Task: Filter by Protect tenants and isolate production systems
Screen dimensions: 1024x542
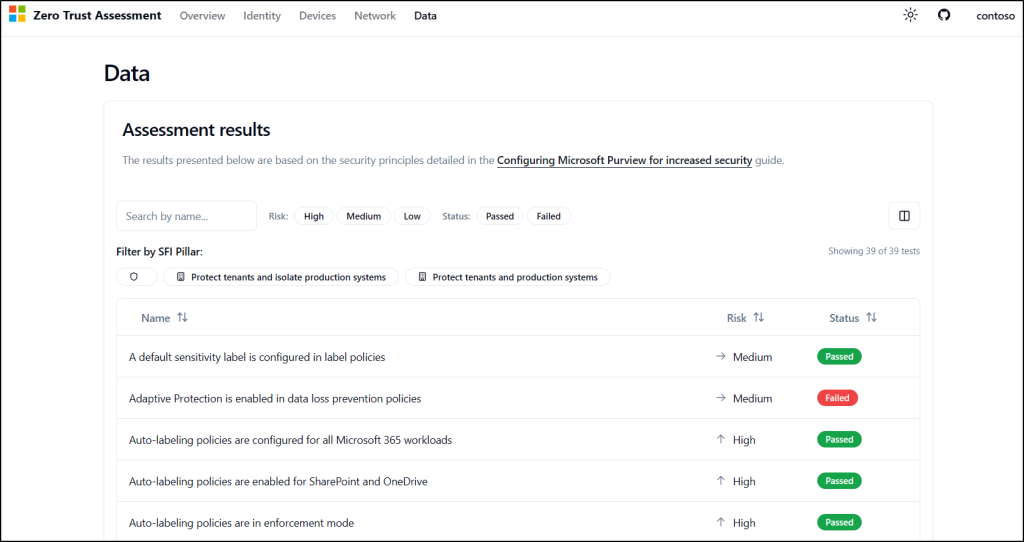Action: (x=281, y=277)
